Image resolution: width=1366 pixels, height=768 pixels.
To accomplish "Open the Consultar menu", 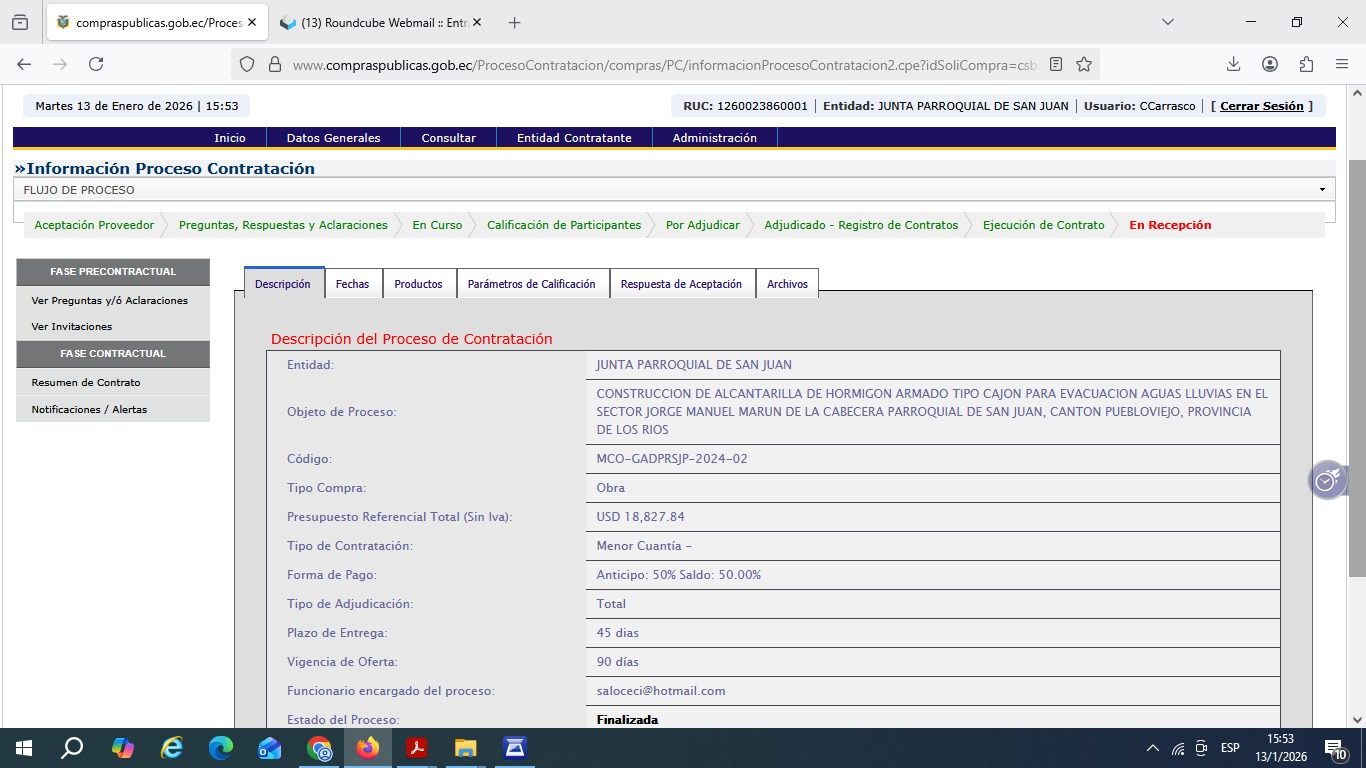I will (x=448, y=138).
